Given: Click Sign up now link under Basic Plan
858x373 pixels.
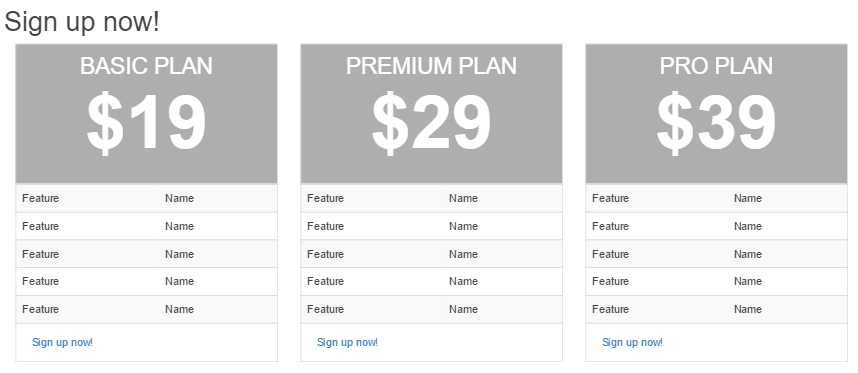Looking at the screenshot, I should (x=62, y=342).
